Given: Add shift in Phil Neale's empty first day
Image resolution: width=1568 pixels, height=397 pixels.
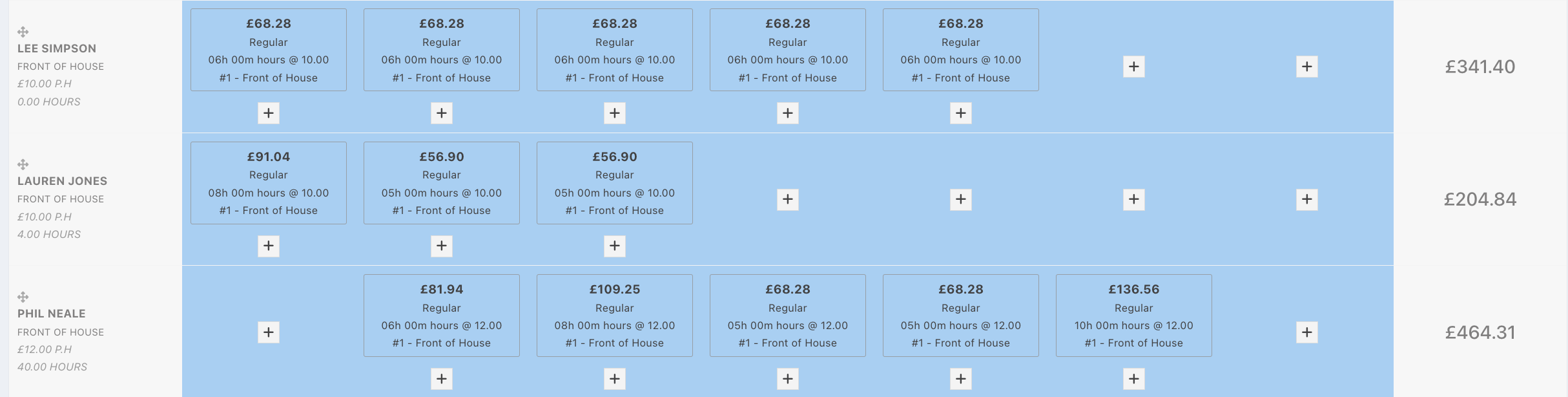Looking at the screenshot, I should pos(269,332).
